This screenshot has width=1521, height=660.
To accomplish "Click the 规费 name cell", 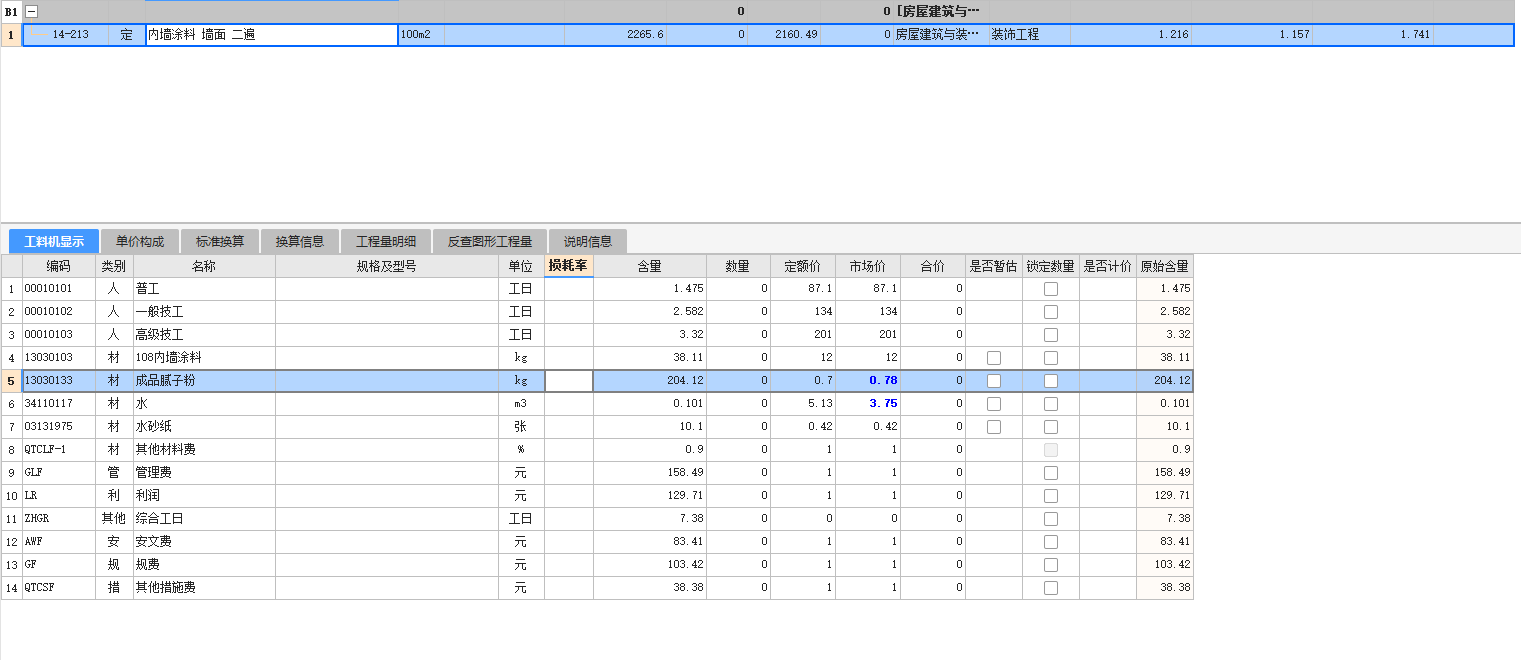I will [x=204, y=565].
